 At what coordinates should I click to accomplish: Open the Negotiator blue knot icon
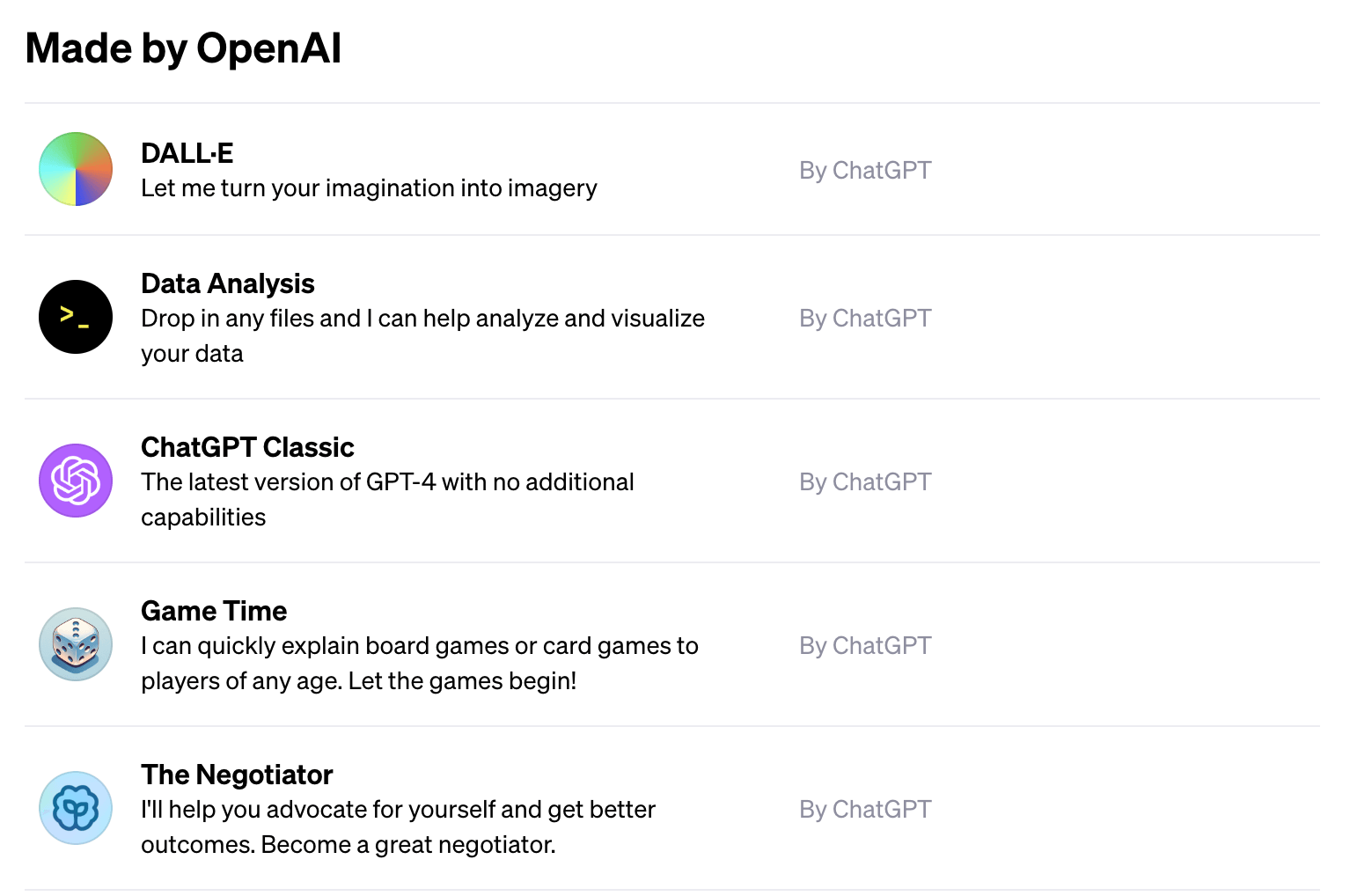pos(76,808)
